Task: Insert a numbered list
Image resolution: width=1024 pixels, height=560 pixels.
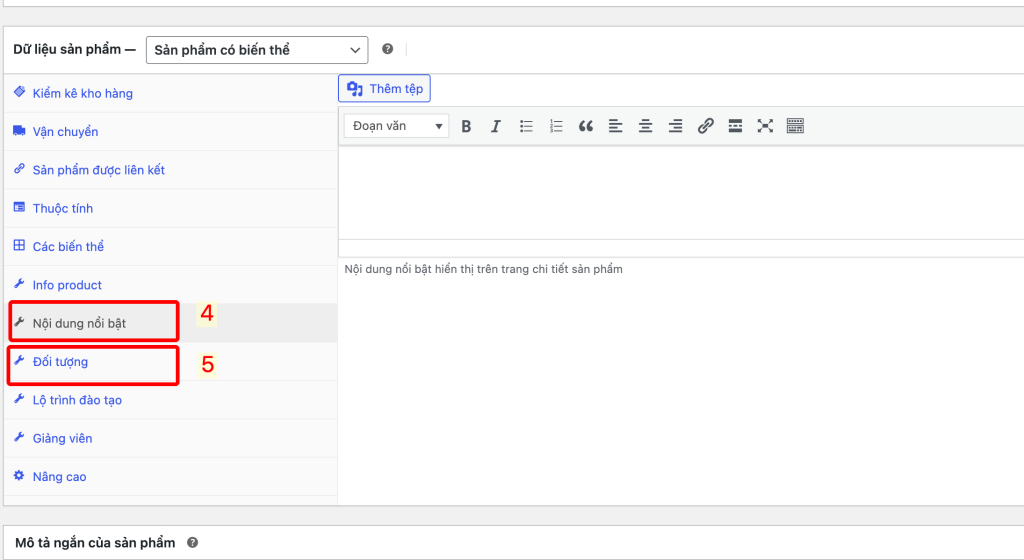Action: (x=556, y=126)
